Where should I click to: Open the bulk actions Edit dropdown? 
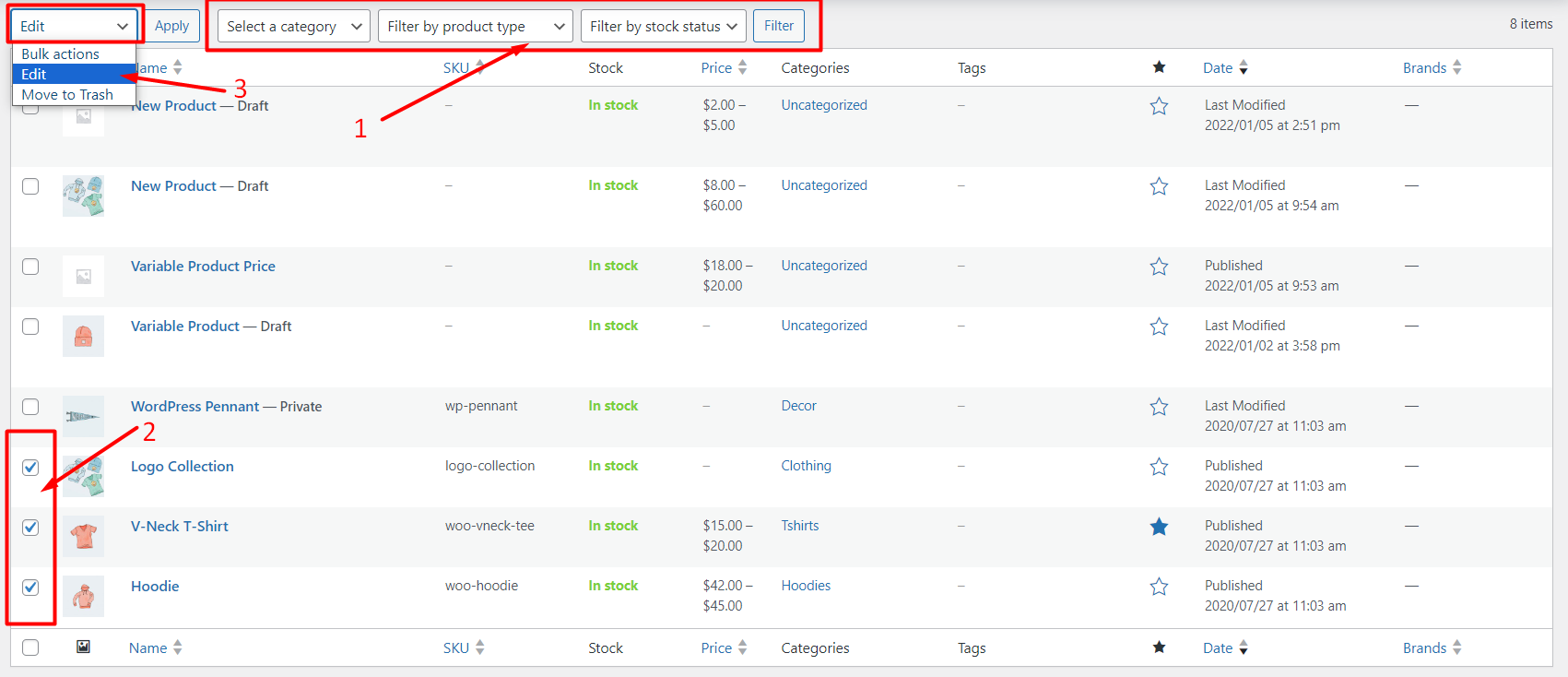click(x=74, y=26)
